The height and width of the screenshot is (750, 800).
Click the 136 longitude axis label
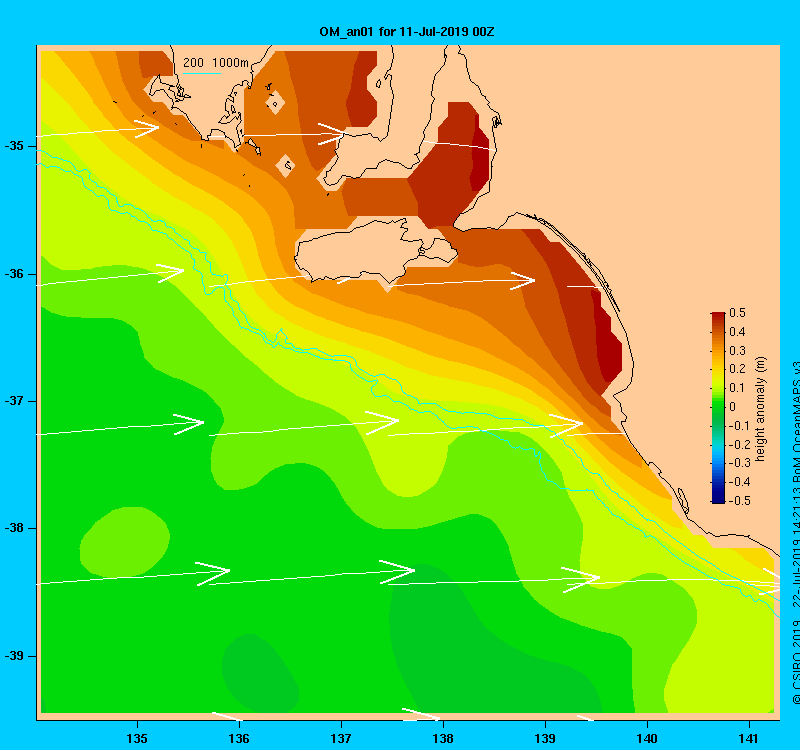coord(239,738)
